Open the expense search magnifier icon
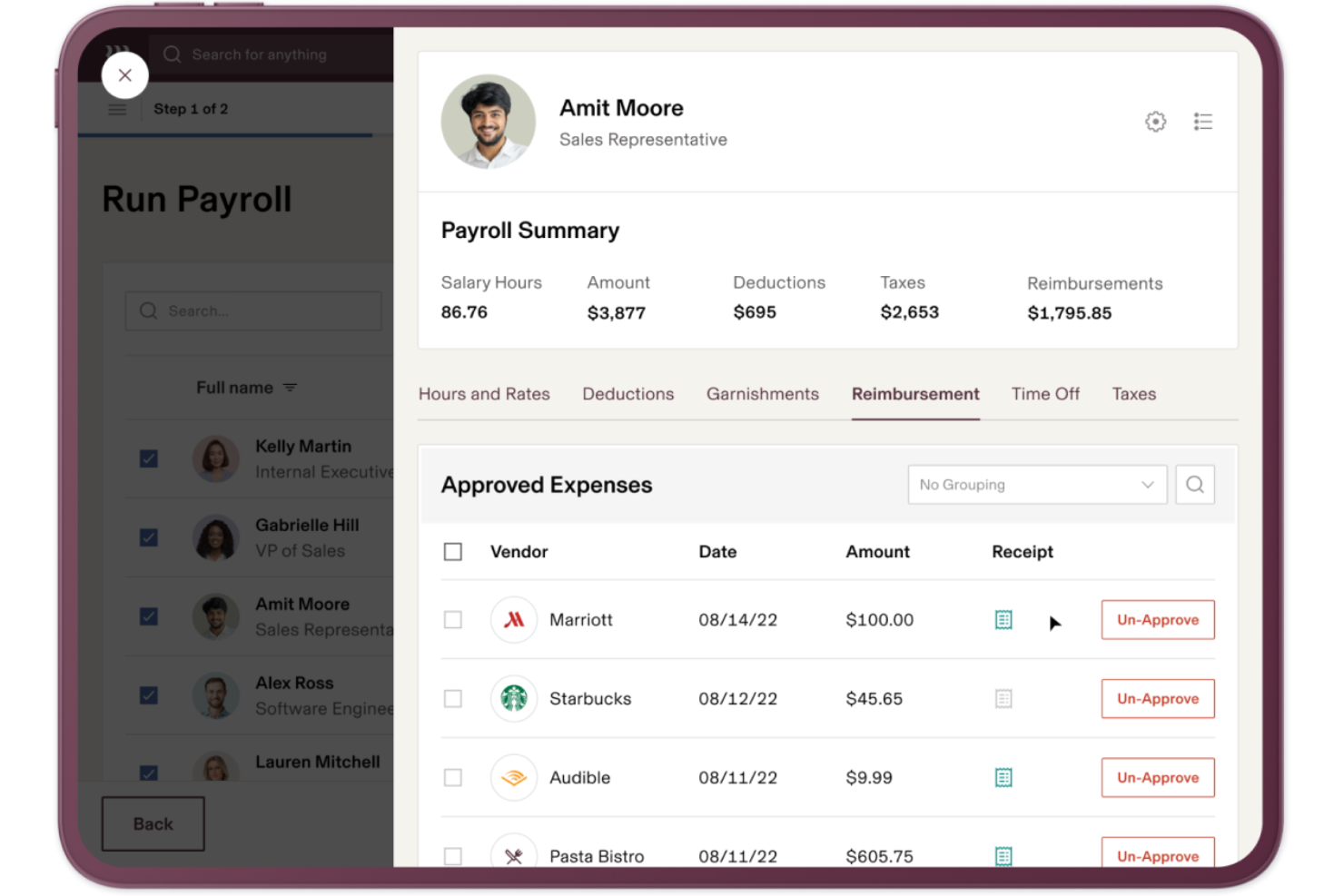1344x896 pixels. (1195, 484)
